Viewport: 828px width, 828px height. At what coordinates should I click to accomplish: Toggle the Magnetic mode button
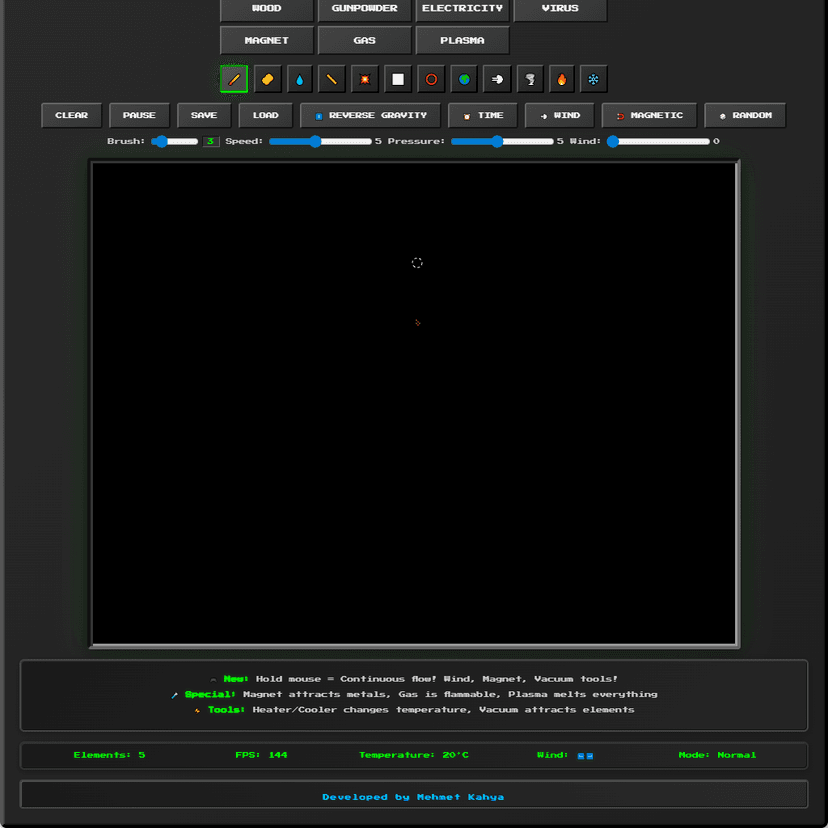click(649, 115)
